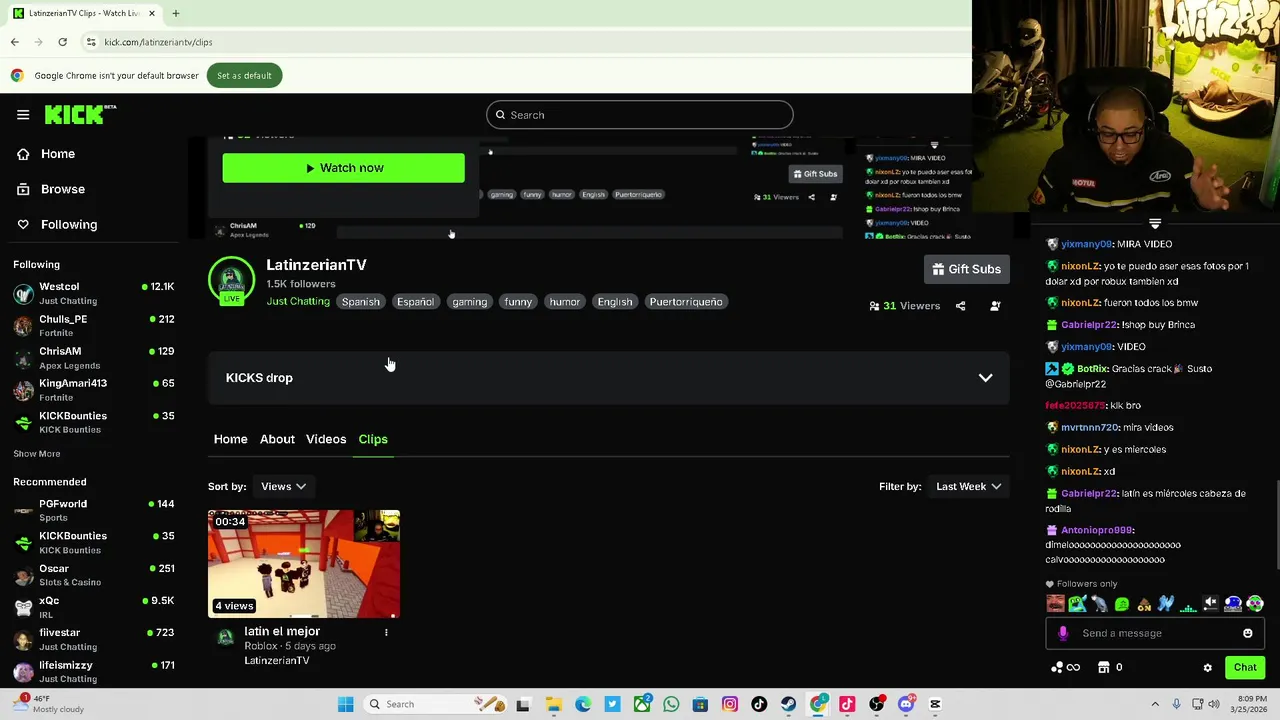Open ChrisAM channel in Following list

point(94,358)
